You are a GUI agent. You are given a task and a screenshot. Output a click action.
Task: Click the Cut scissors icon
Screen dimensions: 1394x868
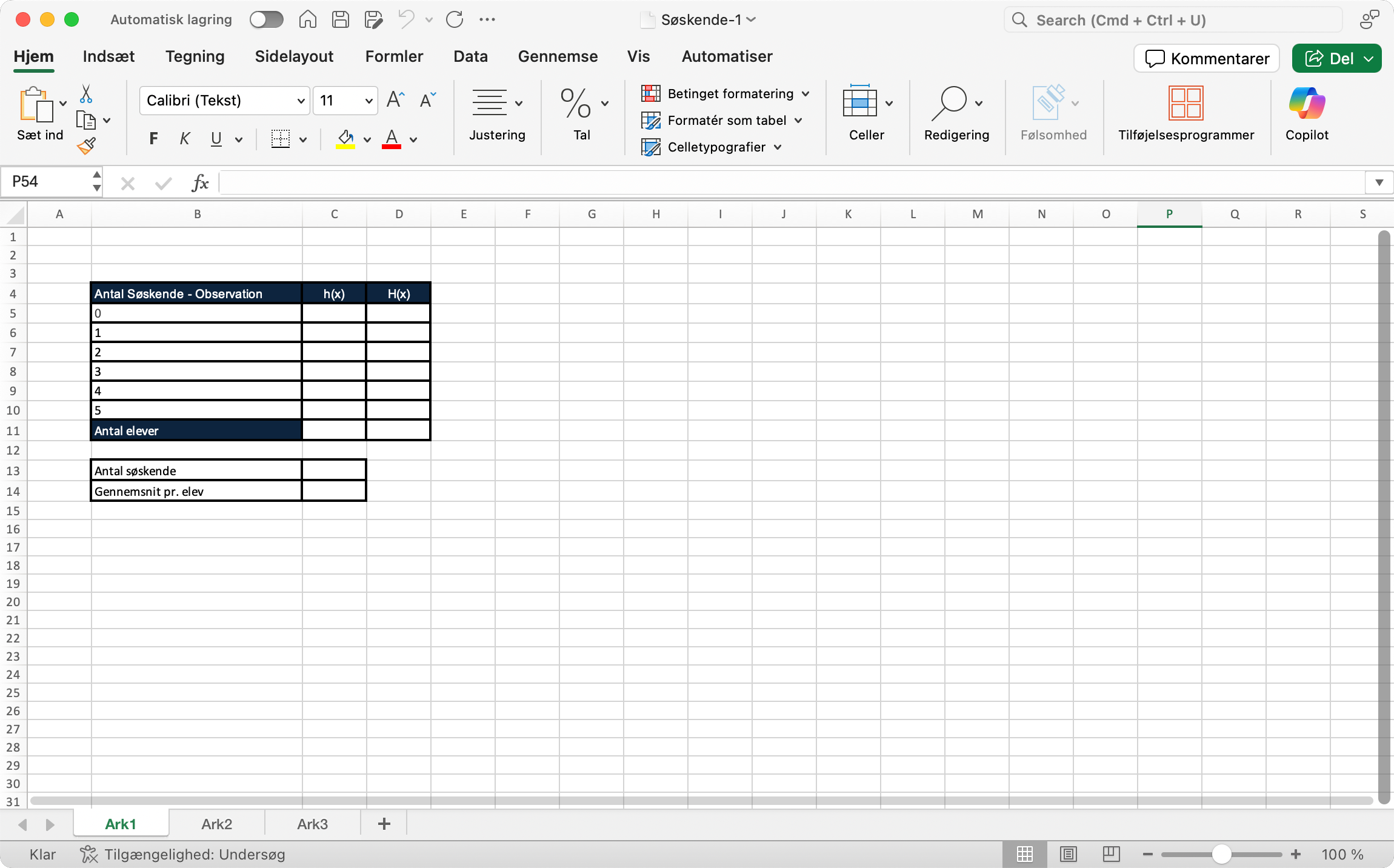[86, 94]
